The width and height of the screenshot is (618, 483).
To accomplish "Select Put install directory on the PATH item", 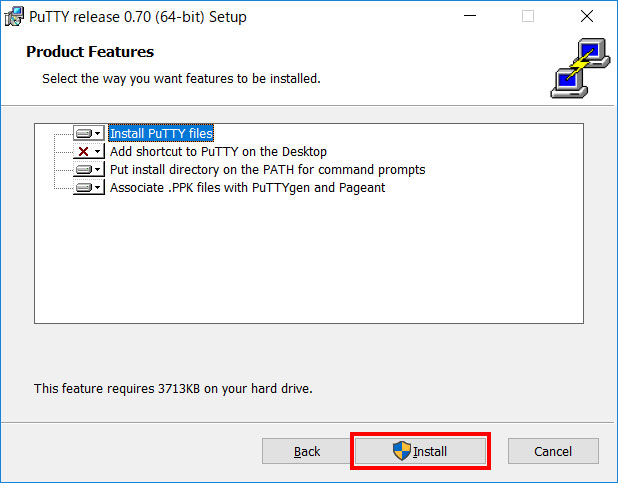I will point(268,170).
